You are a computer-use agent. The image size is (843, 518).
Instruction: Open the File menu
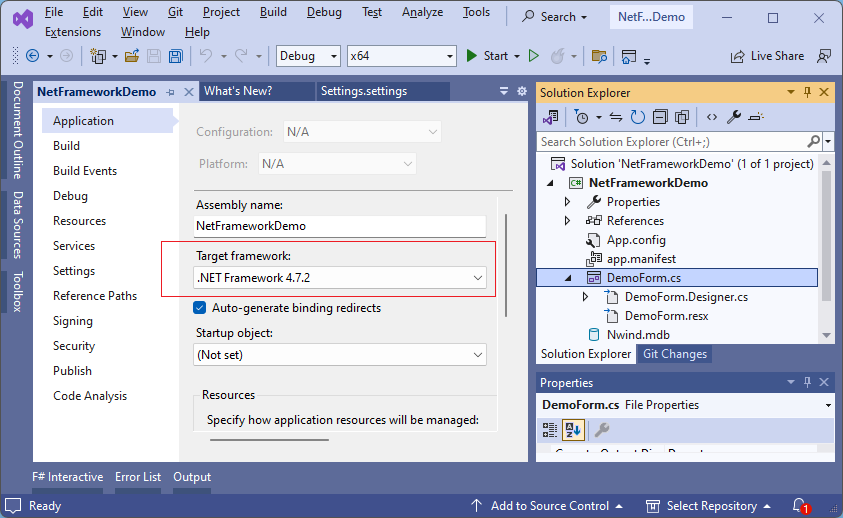coord(54,12)
